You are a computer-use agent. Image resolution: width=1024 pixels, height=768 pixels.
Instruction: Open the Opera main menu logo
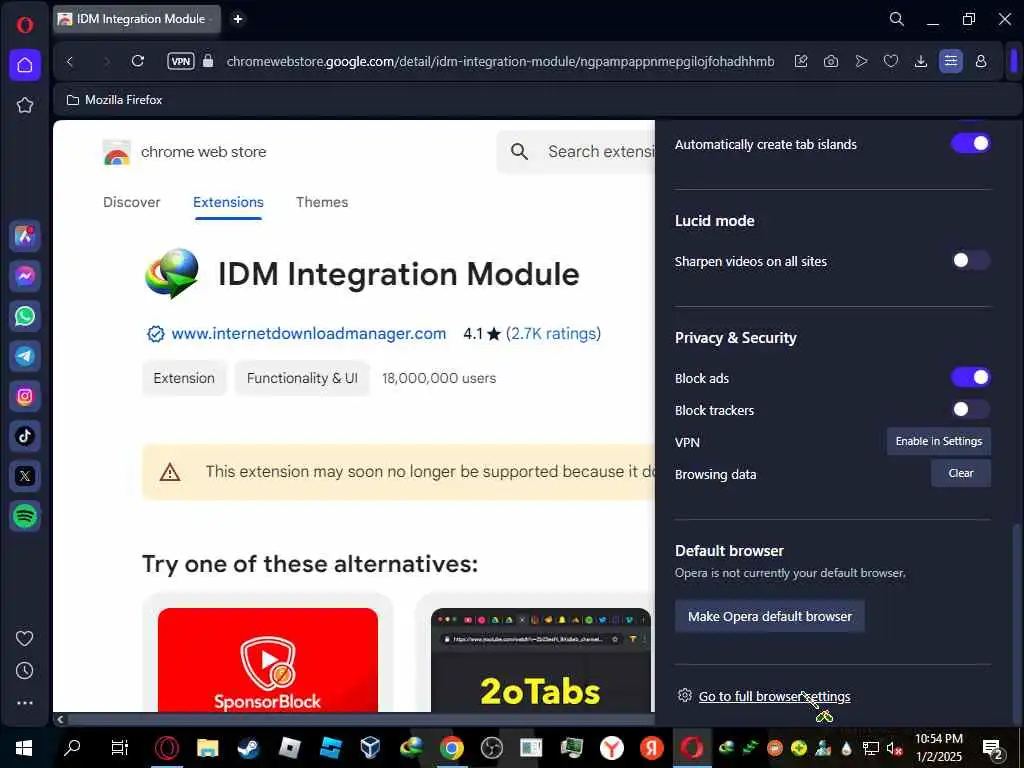click(25, 25)
